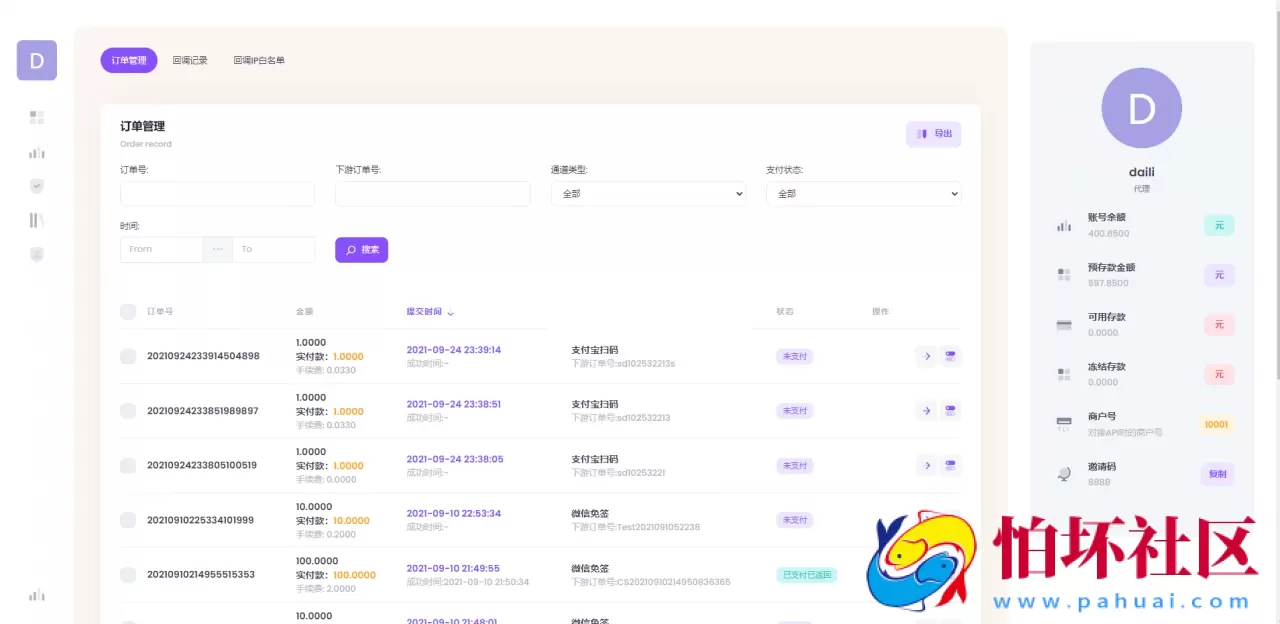Click the arrow action icon on the first order row
The width and height of the screenshot is (1280, 624).
click(926, 356)
